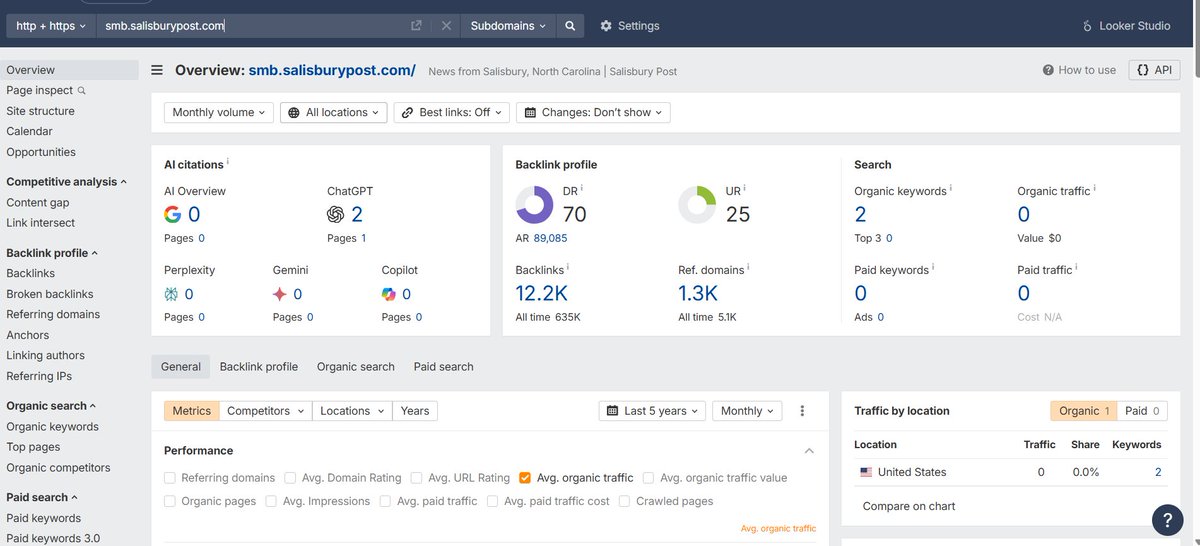The height and width of the screenshot is (546, 1200).
Task: Open the Monthly interval dropdown
Action: tap(747, 411)
